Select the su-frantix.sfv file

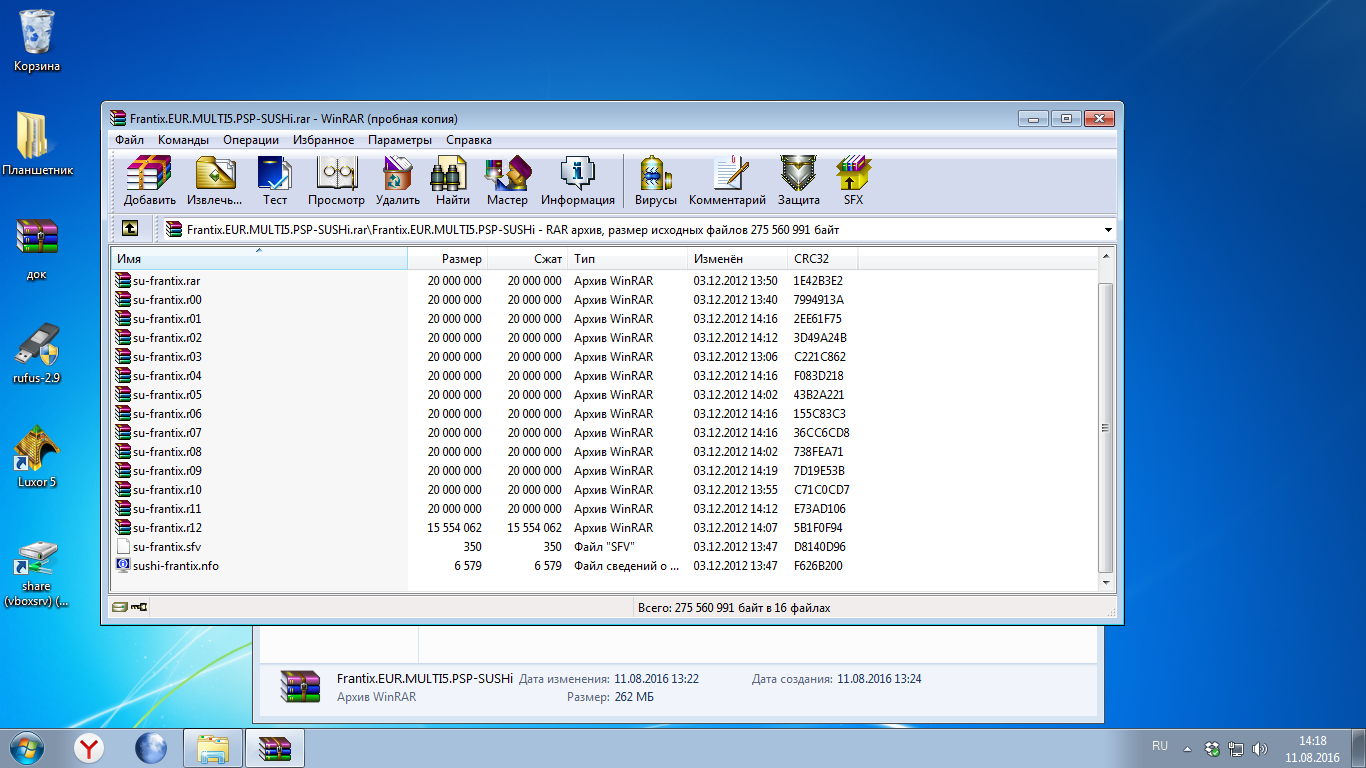(166, 547)
